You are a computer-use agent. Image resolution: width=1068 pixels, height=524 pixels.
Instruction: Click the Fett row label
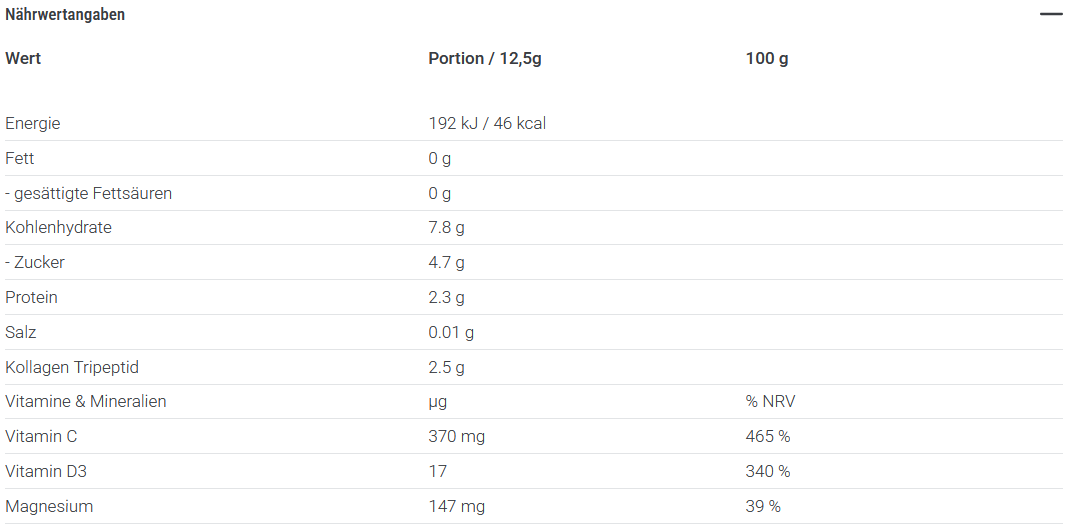[20, 158]
